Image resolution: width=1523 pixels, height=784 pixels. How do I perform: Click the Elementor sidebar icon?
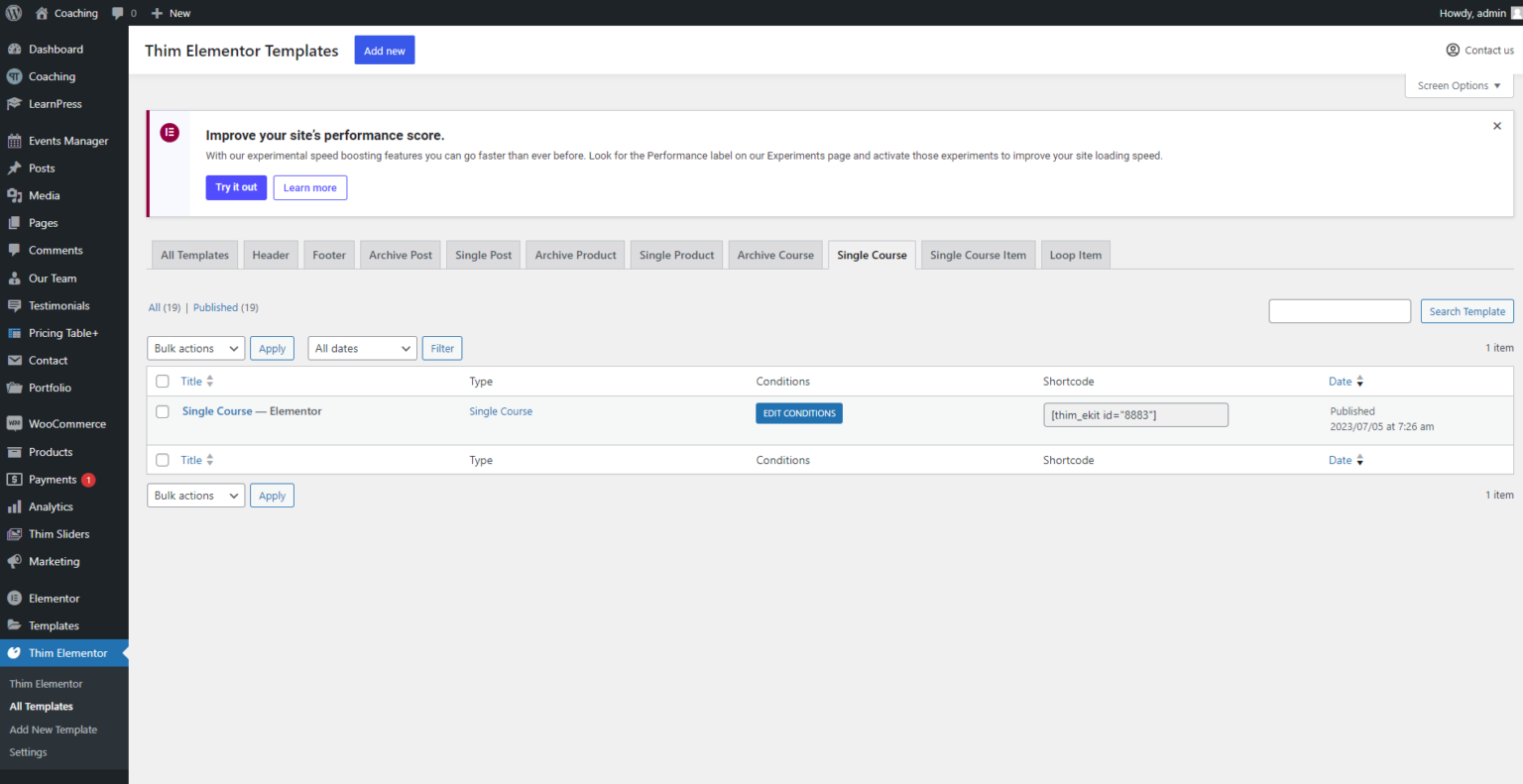(14, 599)
